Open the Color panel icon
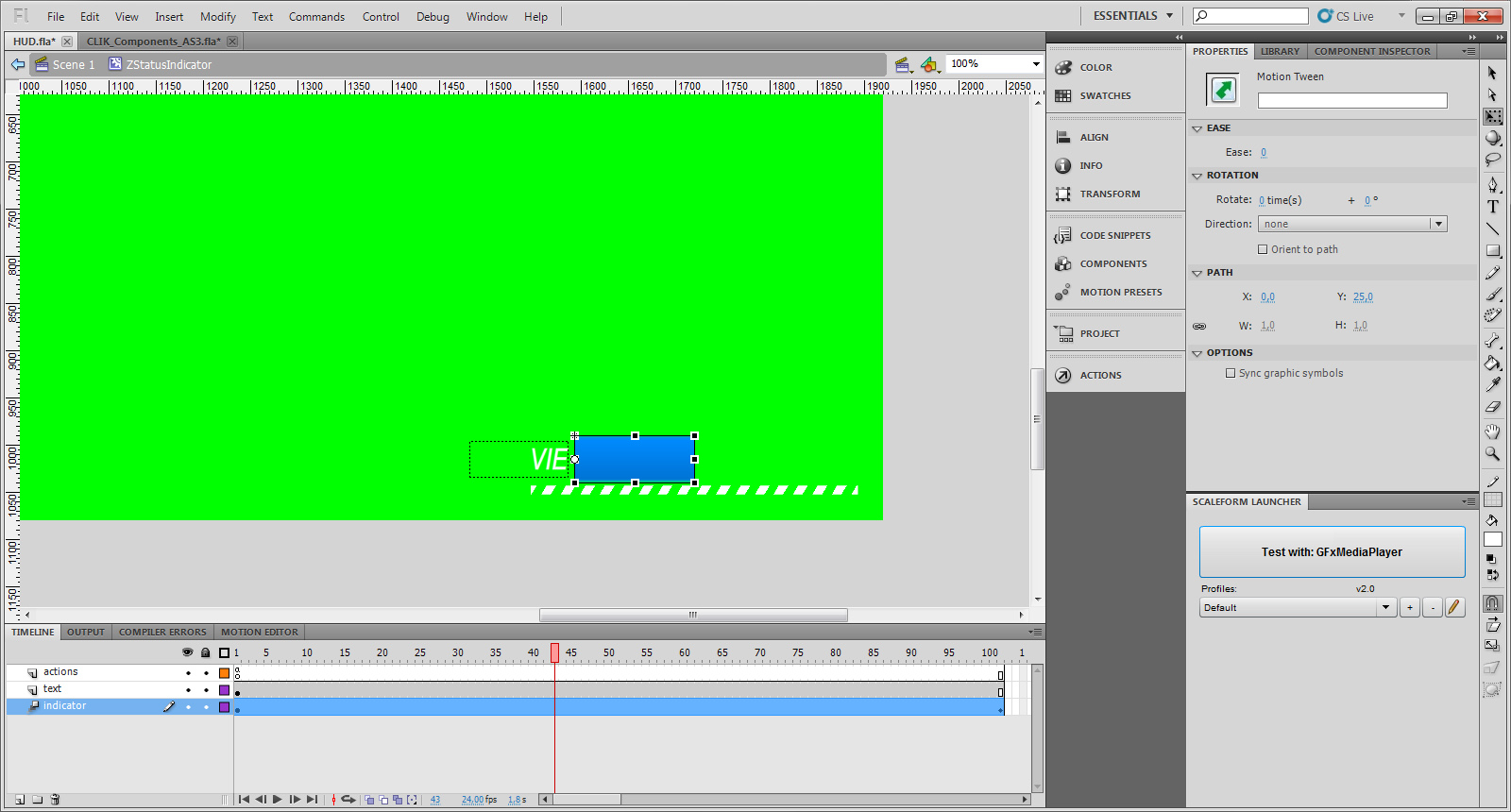 click(x=1063, y=68)
